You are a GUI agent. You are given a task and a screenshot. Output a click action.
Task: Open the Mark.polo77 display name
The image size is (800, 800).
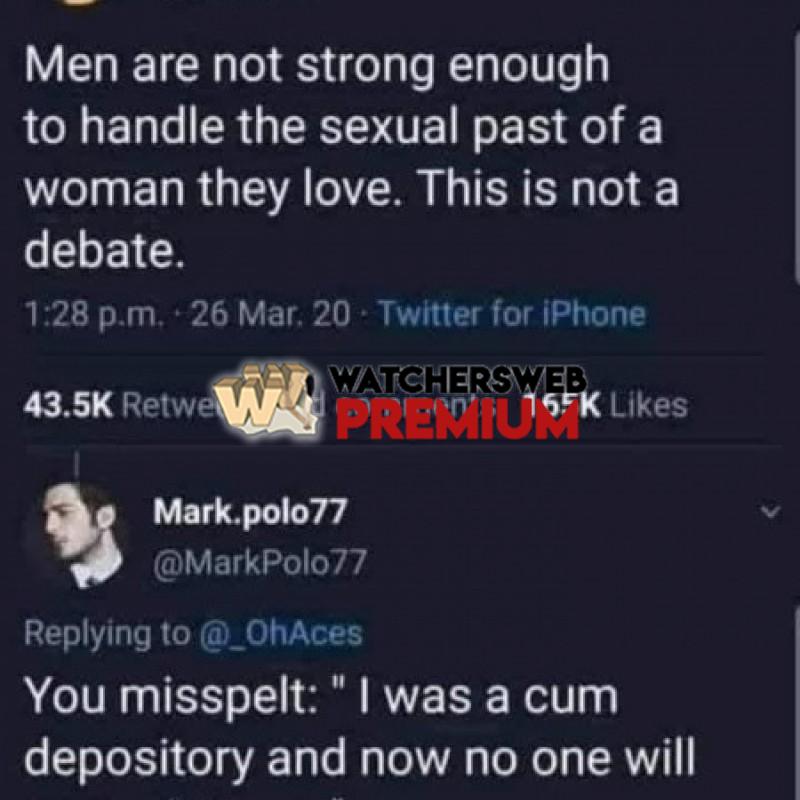[250, 512]
